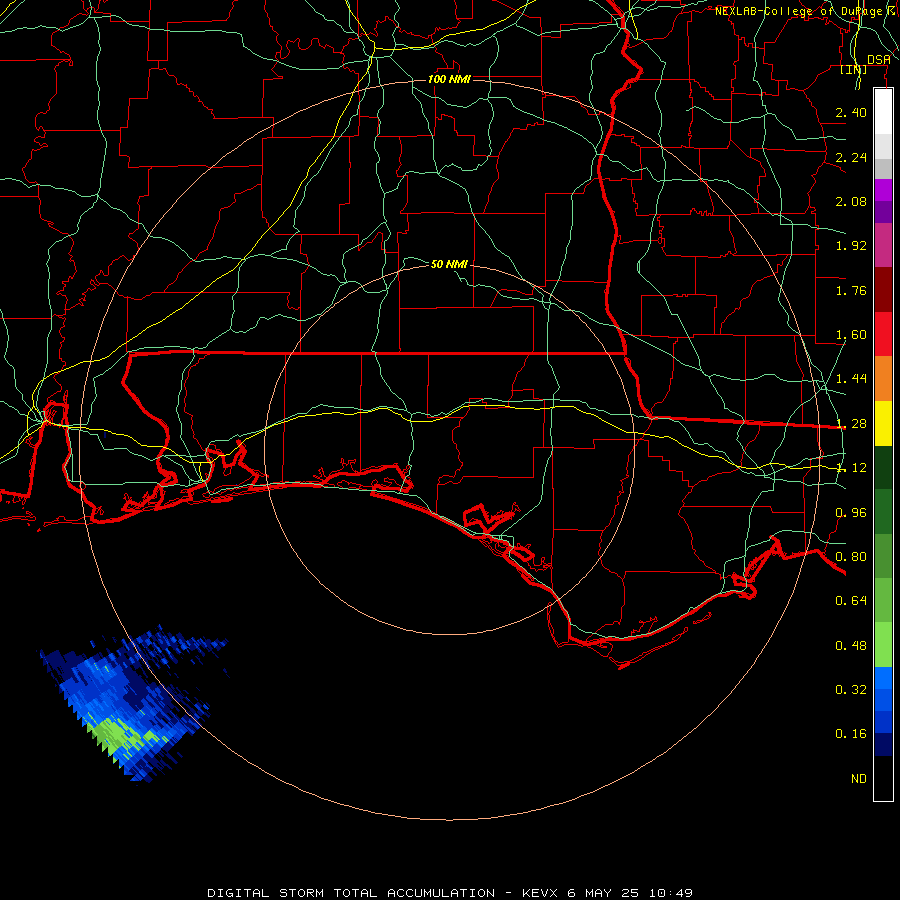Click the 0.16 legend value
This screenshot has width=900, height=900.
[851, 734]
